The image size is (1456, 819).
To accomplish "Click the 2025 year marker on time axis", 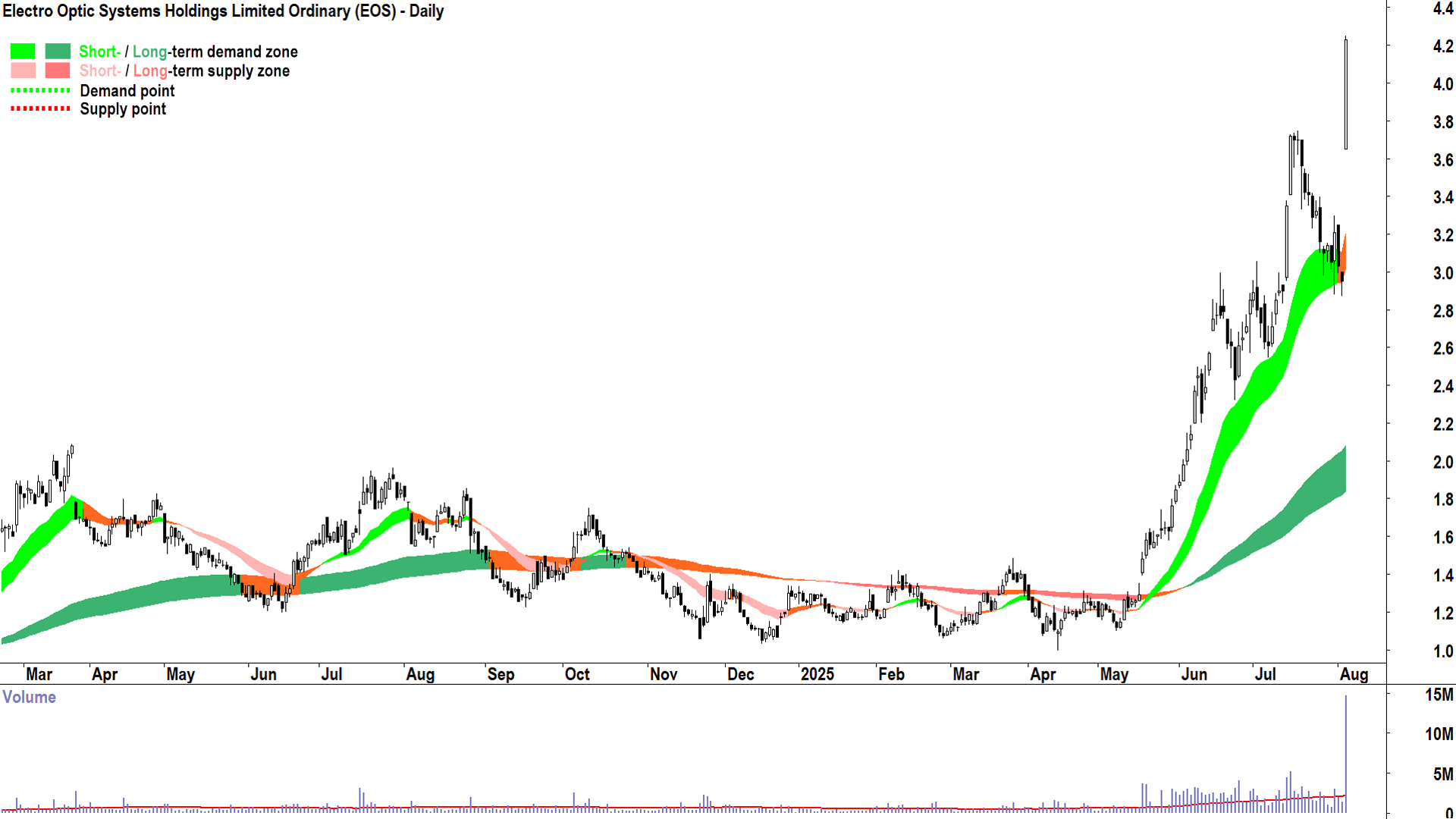I will 817,674.
